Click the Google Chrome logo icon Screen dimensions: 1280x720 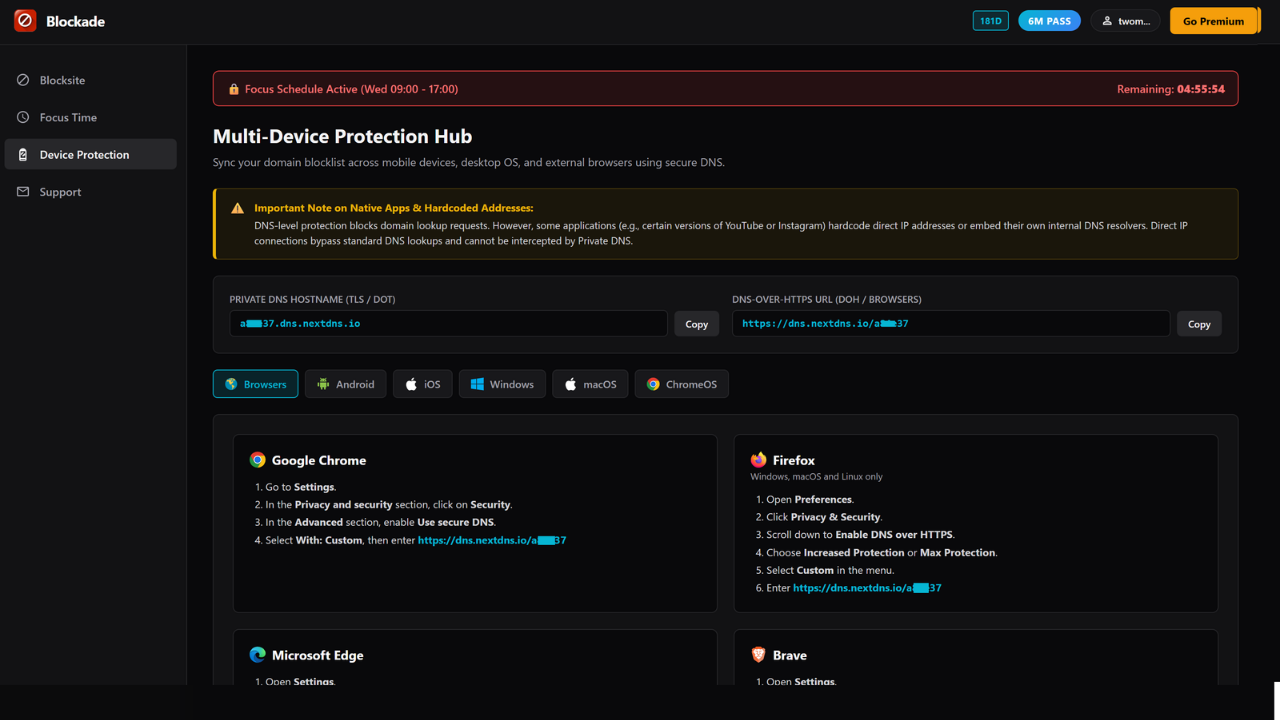[x=258, y=460]
